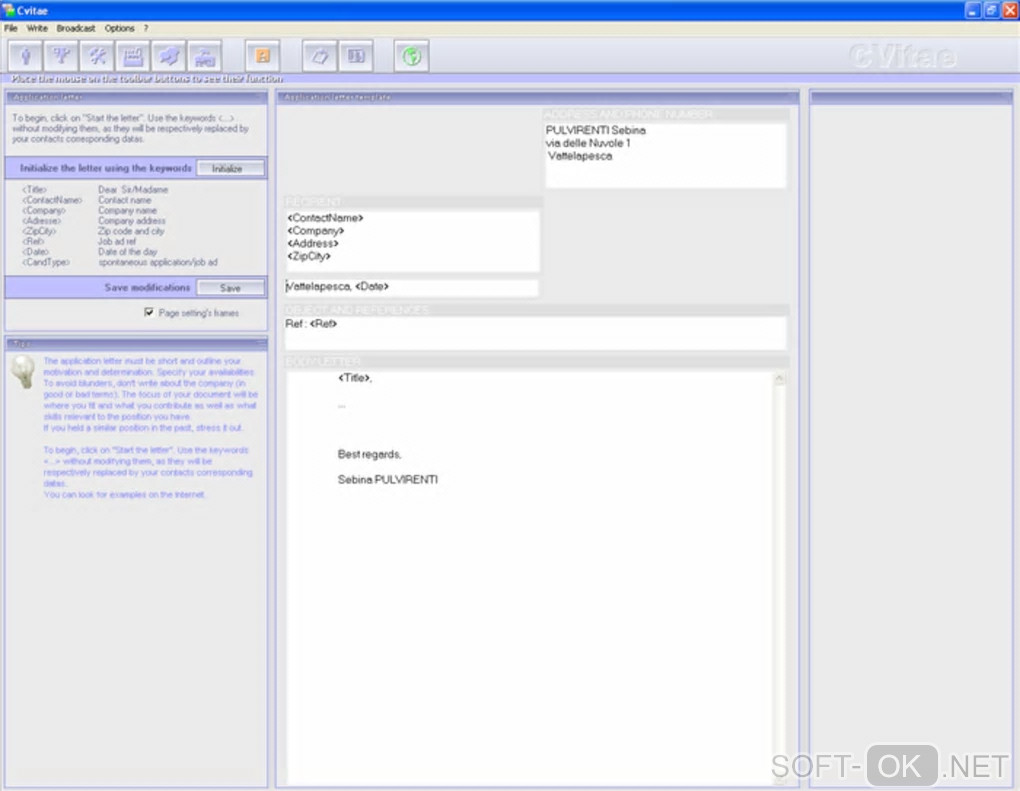
Task: Open the Options menu
Action: pos(119,28)
